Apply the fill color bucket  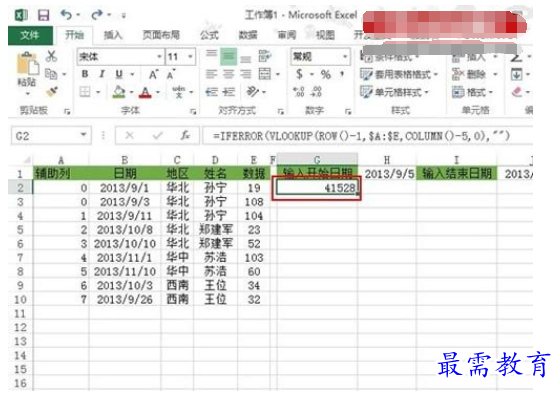(x=119, y=92)
